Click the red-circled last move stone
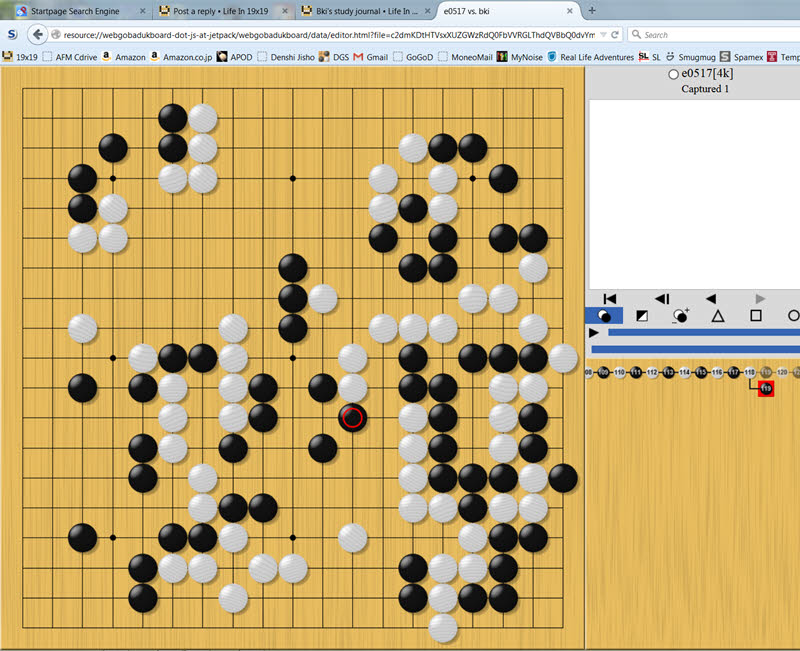The width and height of the screenshot is (800, 651). coord(352,418)
